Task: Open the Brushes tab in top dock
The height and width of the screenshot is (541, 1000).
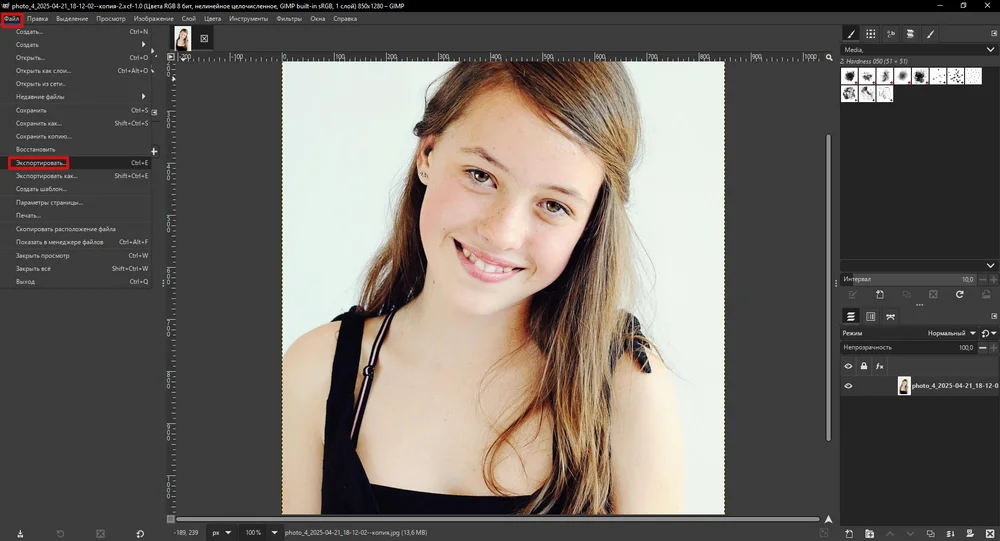Action: [851, 34]
